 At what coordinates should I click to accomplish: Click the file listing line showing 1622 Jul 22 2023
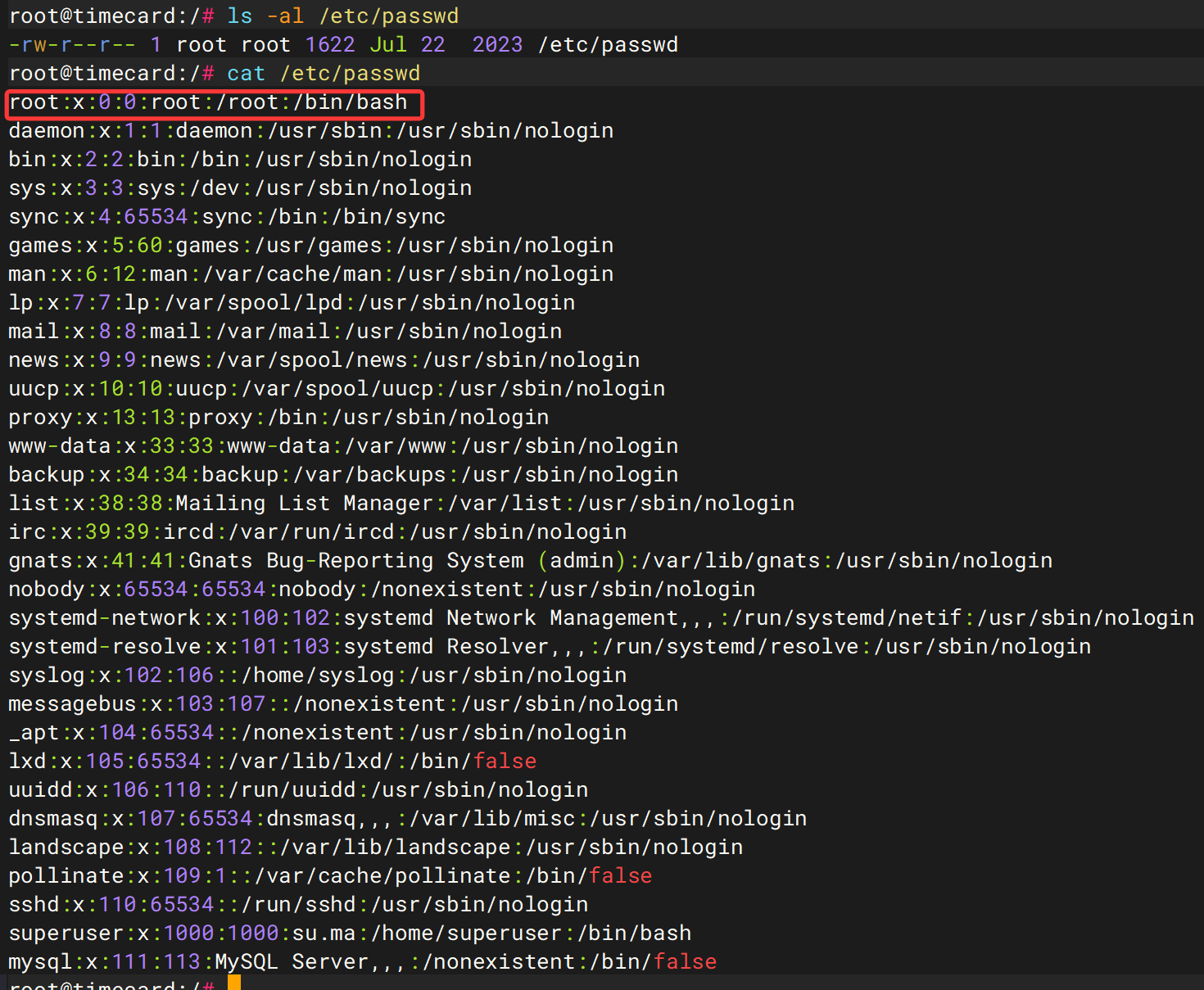(343, 44)
